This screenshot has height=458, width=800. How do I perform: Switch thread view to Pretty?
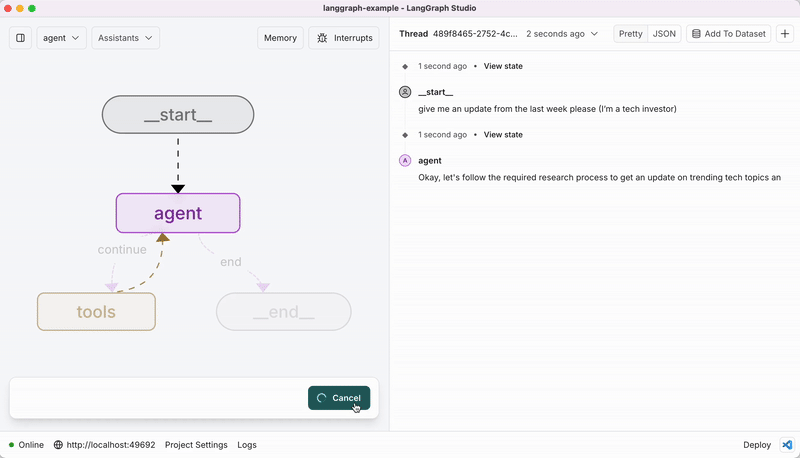(x=630, y=34)
